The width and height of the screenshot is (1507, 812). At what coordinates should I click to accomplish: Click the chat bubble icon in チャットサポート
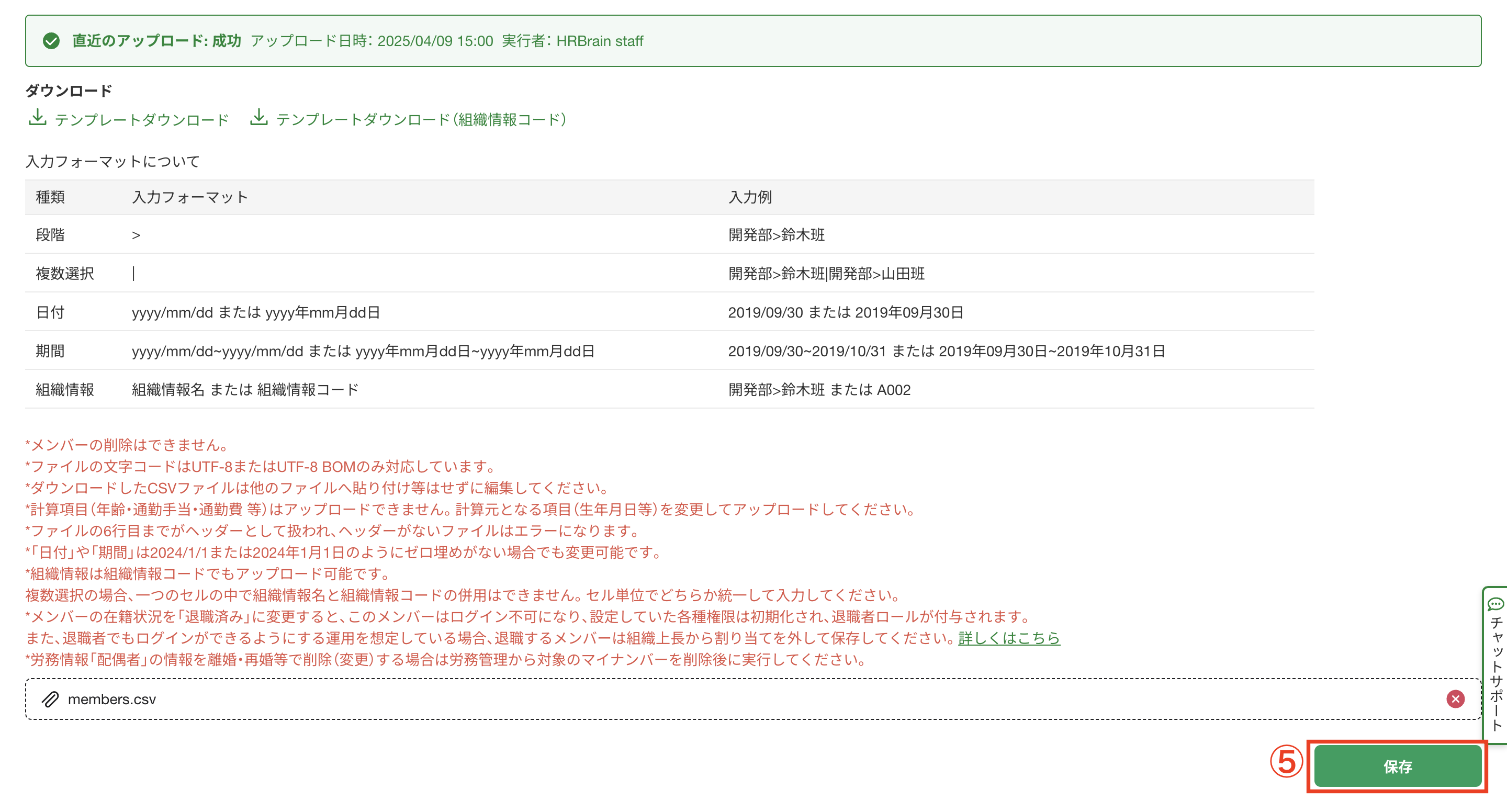(1496, 604)
